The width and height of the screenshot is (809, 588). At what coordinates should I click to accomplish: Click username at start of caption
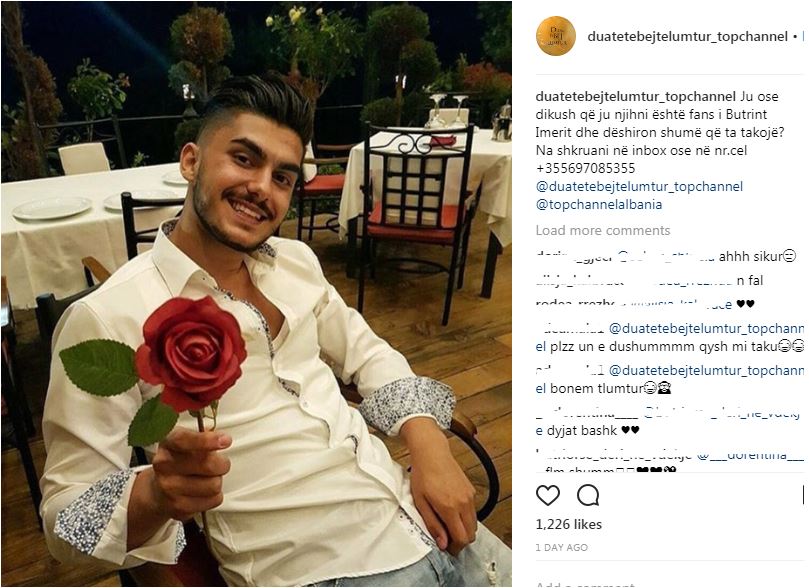tap(636, 96)
